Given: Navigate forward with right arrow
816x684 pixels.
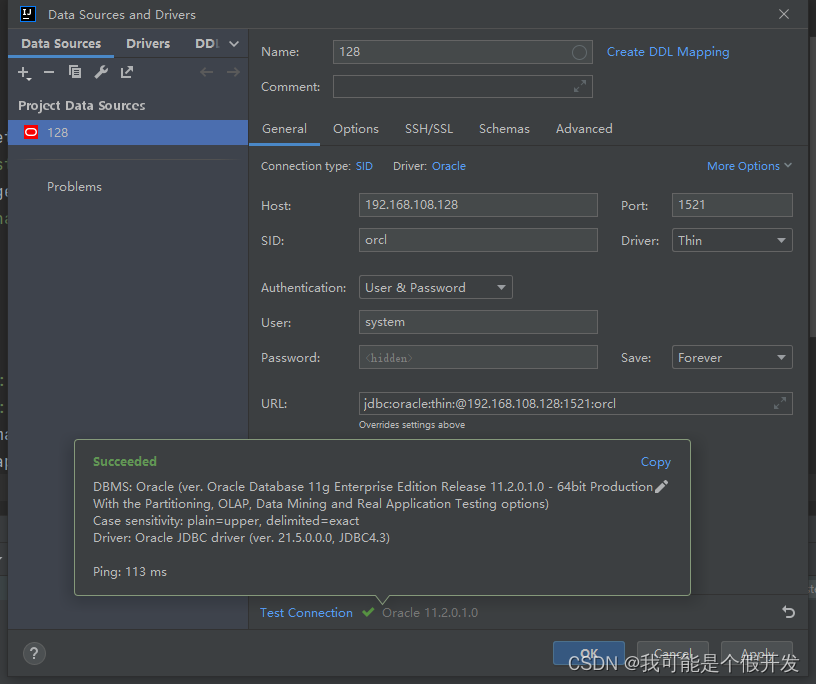Looking at the screenshot, I should pos(233,72).
